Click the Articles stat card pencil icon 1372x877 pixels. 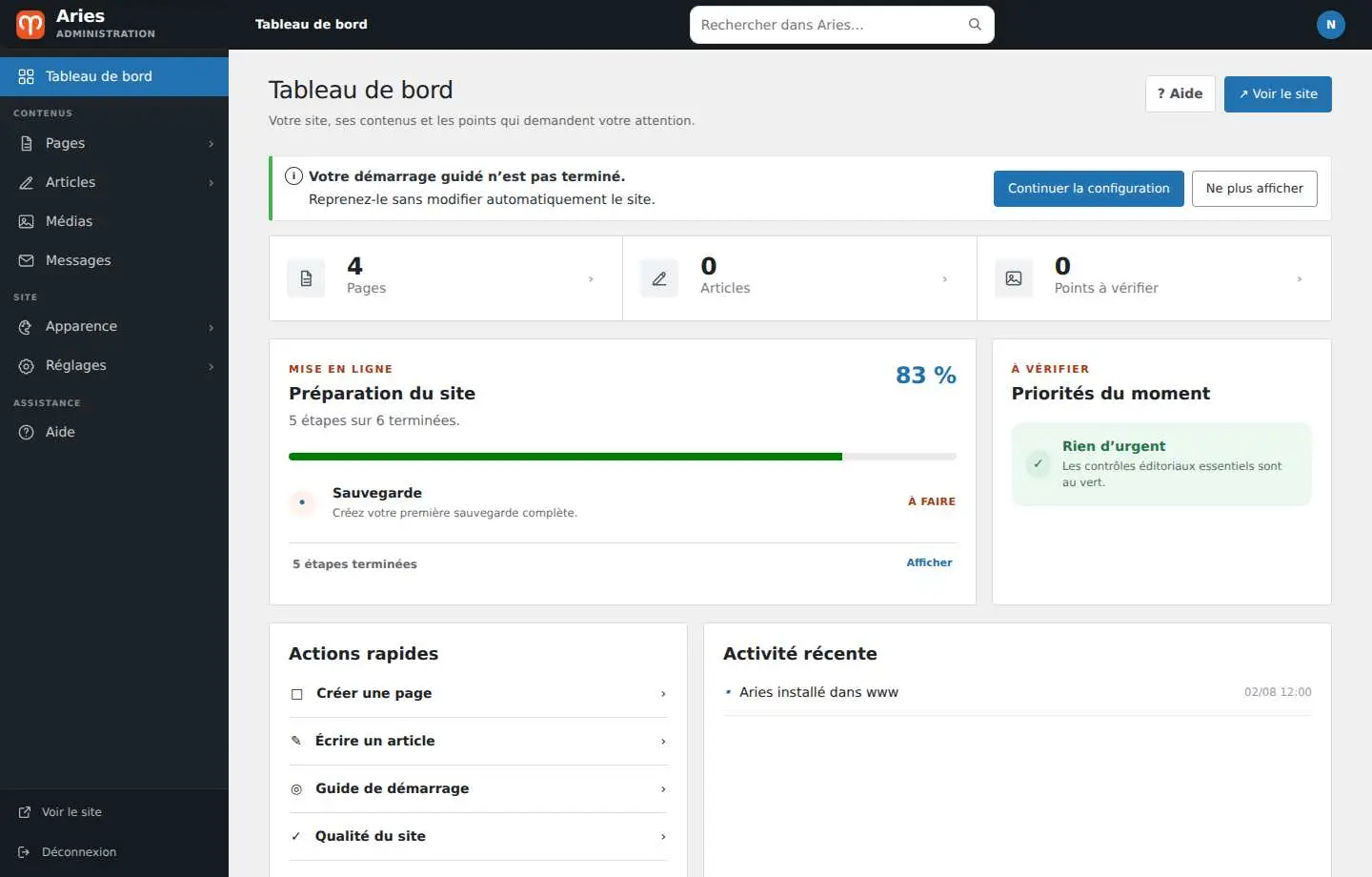click(x=659, y=278)
